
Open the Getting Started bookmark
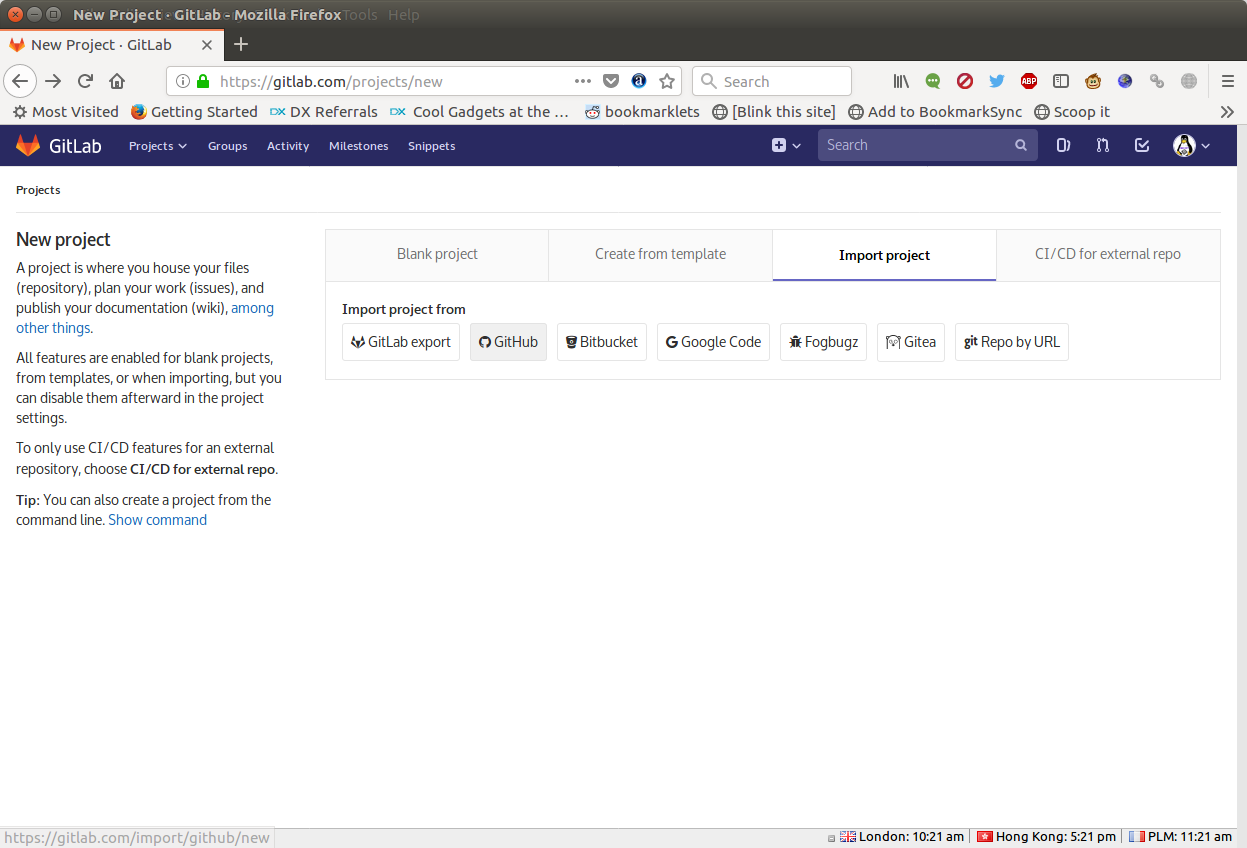pyautogui.click(x=195, y=112)
